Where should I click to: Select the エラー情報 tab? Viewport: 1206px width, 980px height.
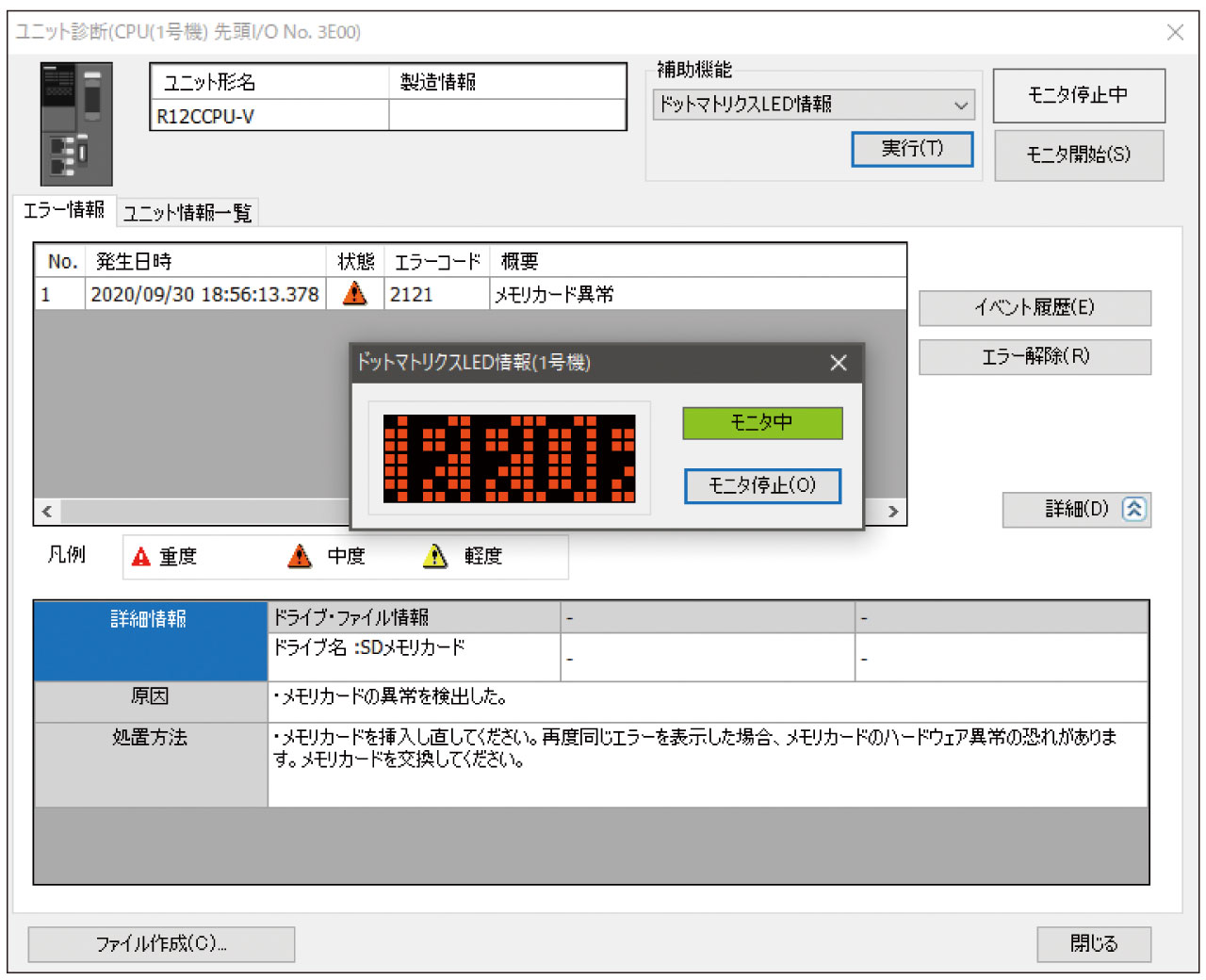[64, 210]
